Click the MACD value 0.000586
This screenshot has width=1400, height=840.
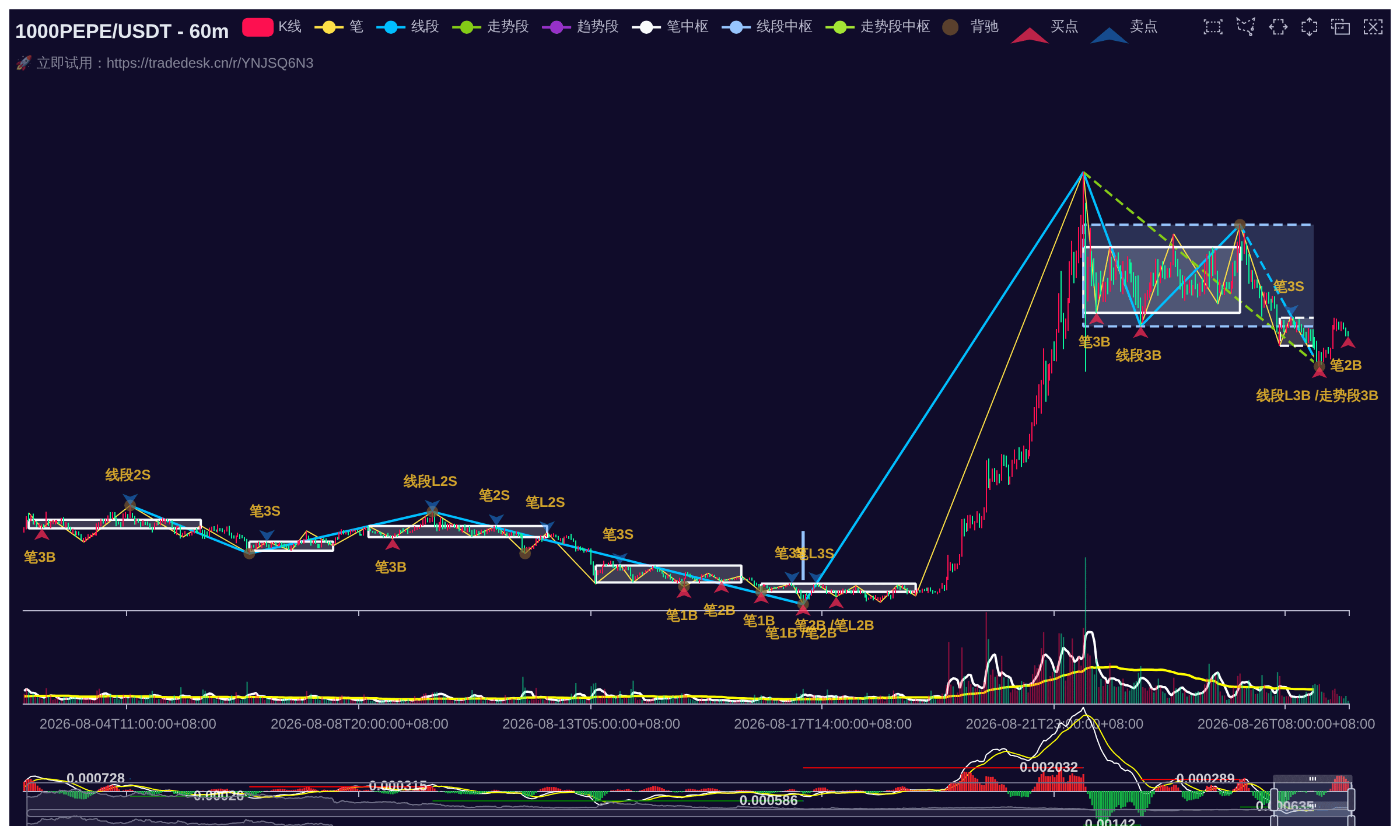click(x=768, y=800)
